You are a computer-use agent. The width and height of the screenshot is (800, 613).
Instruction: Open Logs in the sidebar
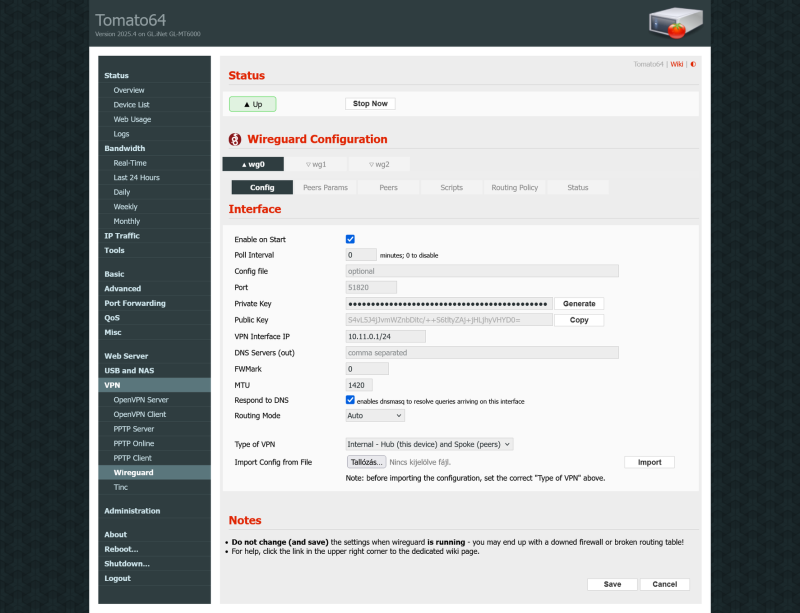click(x=121, y=134)
